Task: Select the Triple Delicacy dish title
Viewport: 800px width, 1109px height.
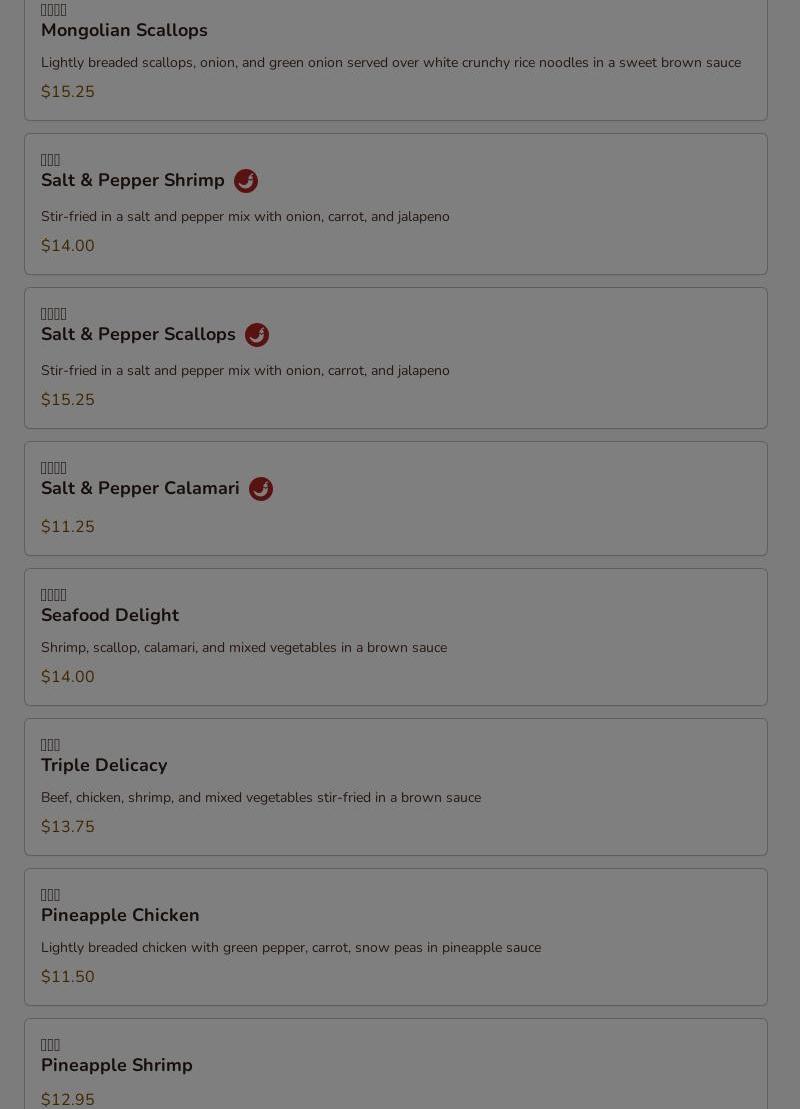Action: click(104, 766)
